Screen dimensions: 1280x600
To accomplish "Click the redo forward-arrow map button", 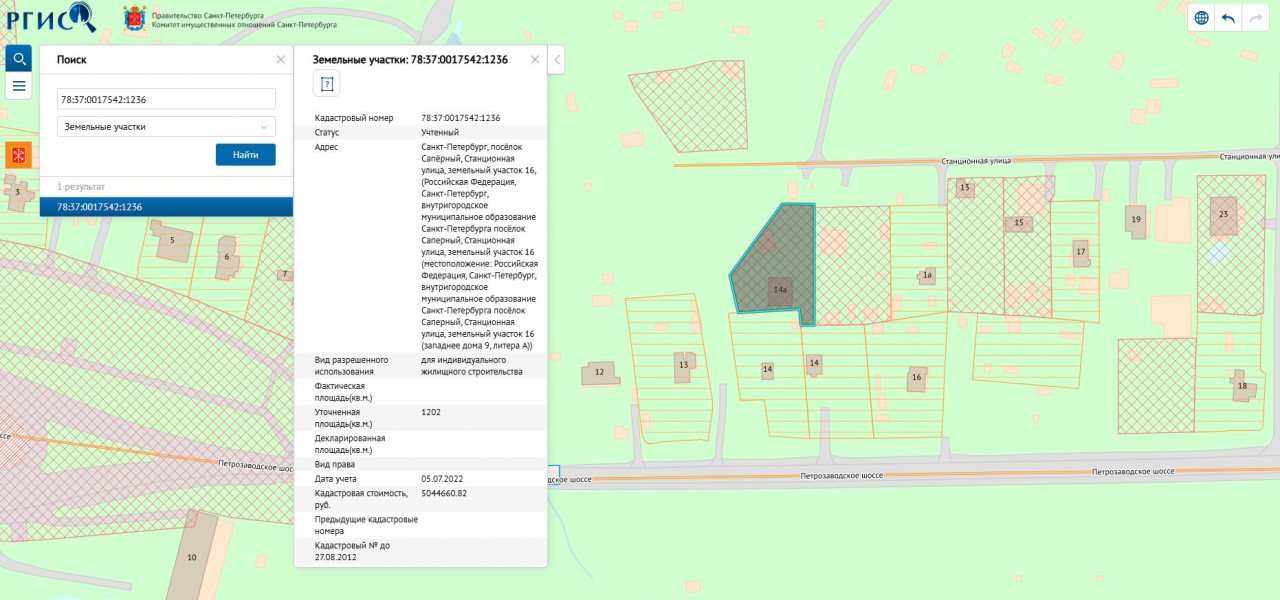I will (1255, 18).
